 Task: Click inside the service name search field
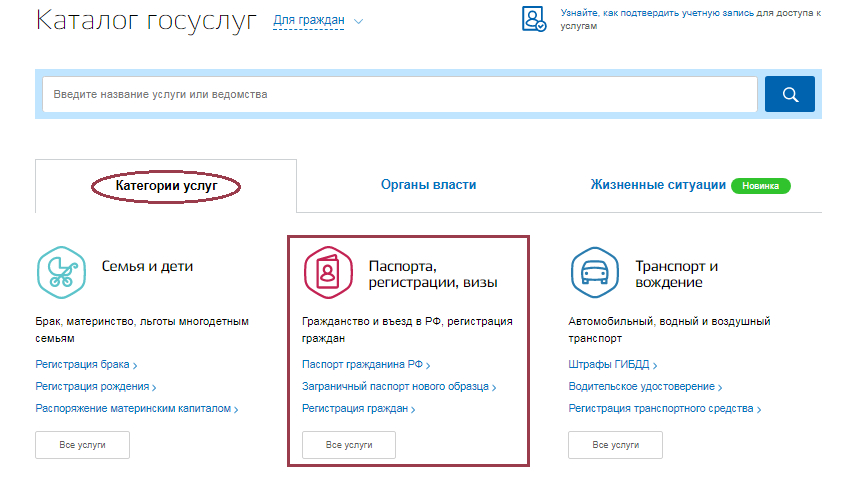[x=399, y=95]
